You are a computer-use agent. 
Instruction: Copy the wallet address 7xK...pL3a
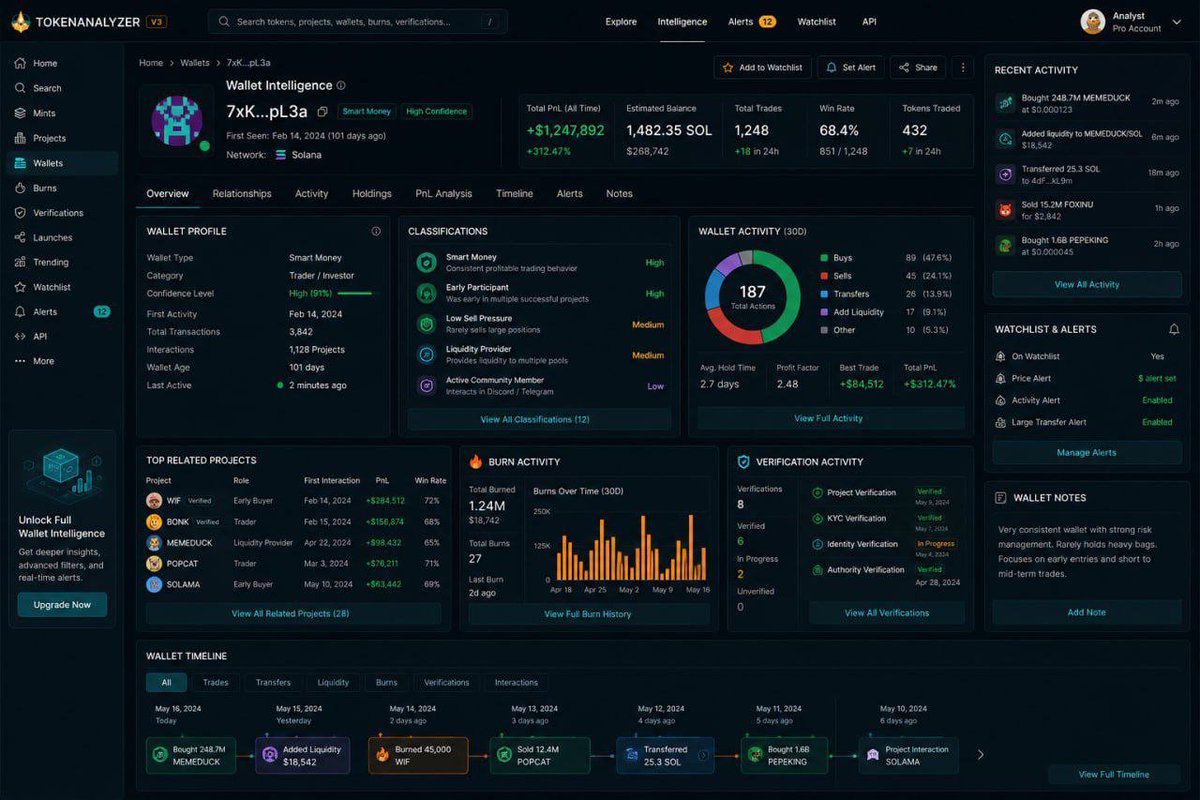(x=322, y=112)
